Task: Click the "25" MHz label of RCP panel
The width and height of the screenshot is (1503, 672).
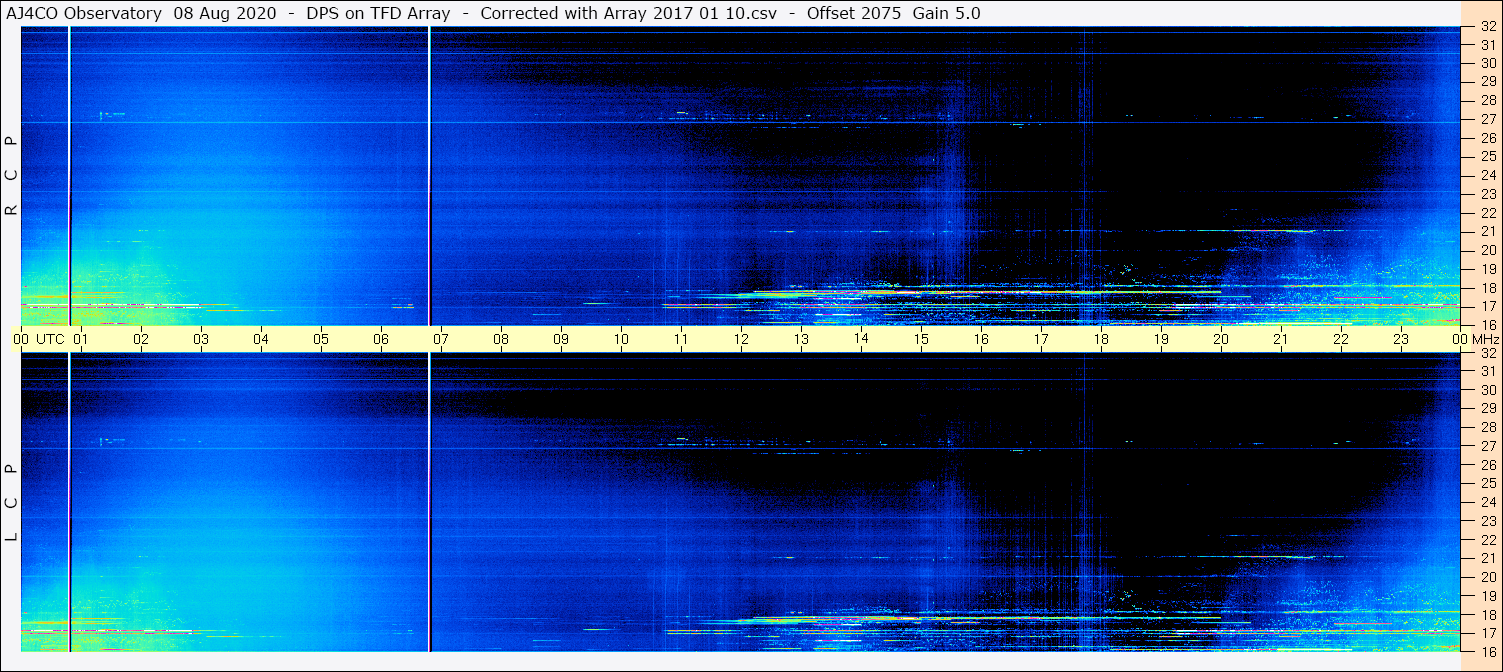Action: tap(1488, 157)
